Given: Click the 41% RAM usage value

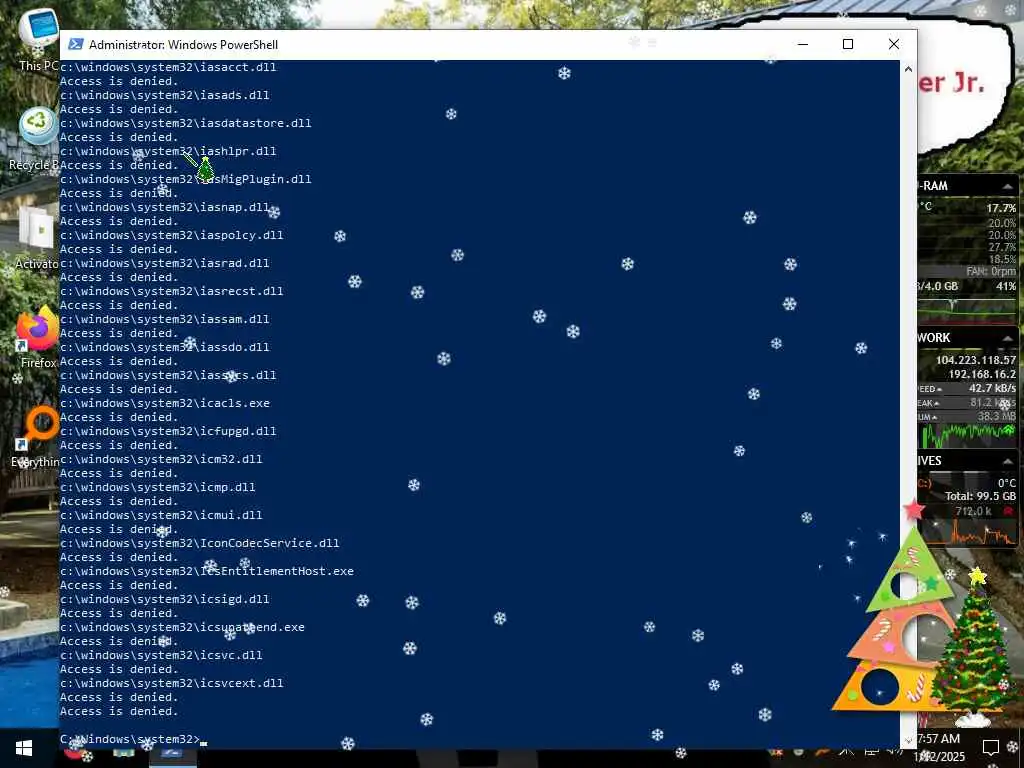Looking at the screenshot, I should point(1006,286).
